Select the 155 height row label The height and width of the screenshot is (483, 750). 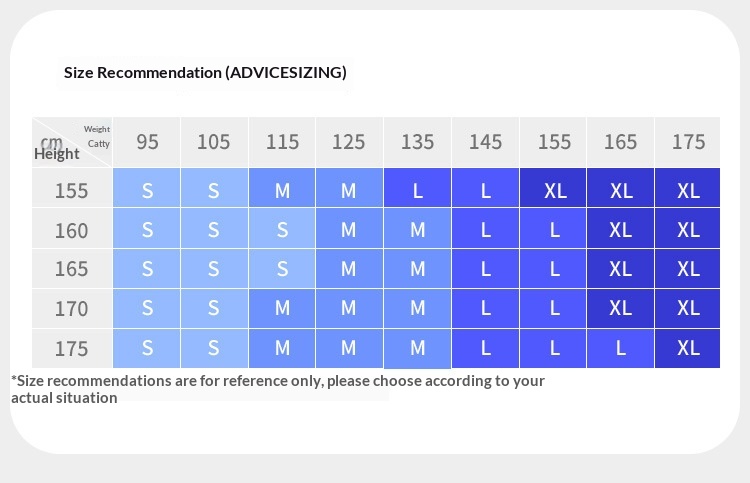point(71,190)
